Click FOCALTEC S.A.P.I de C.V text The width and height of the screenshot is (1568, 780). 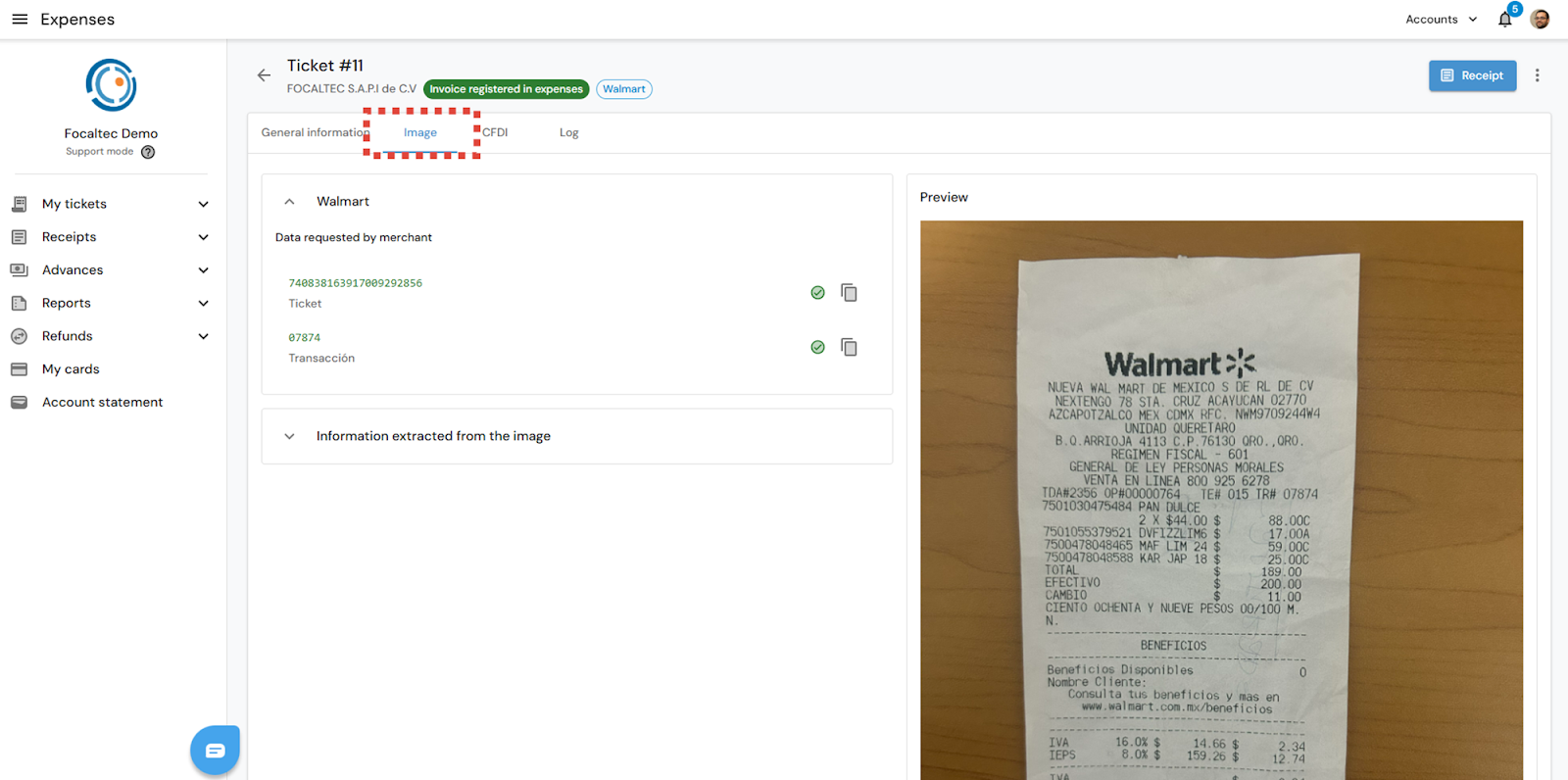pos(352,89)
